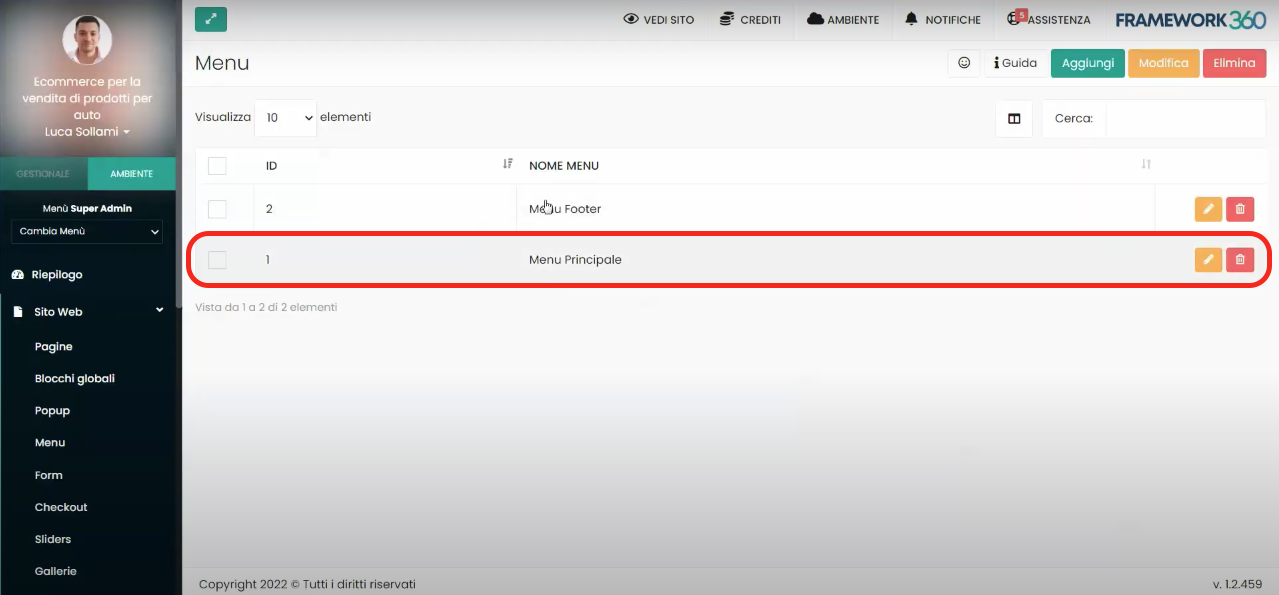
Task: Toggle the select-all checkbox in table header
Action: click(x=217, y=166)
